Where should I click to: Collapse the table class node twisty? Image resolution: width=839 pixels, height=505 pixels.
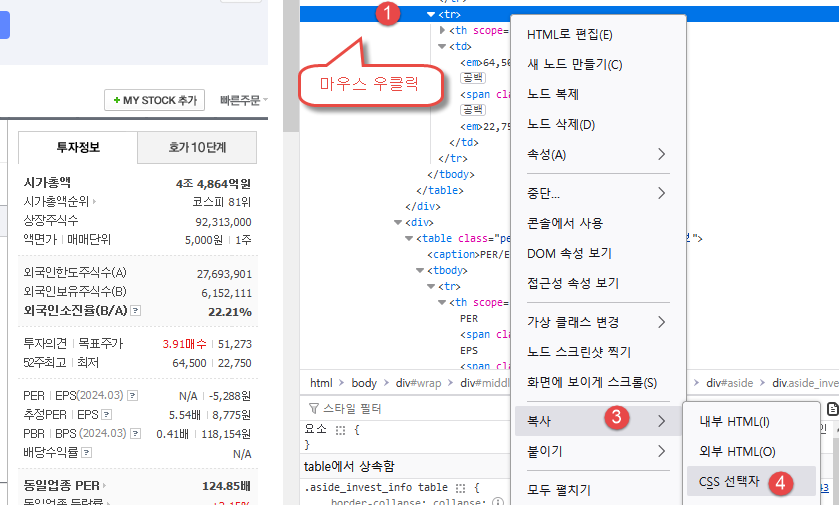coord(409,238)
